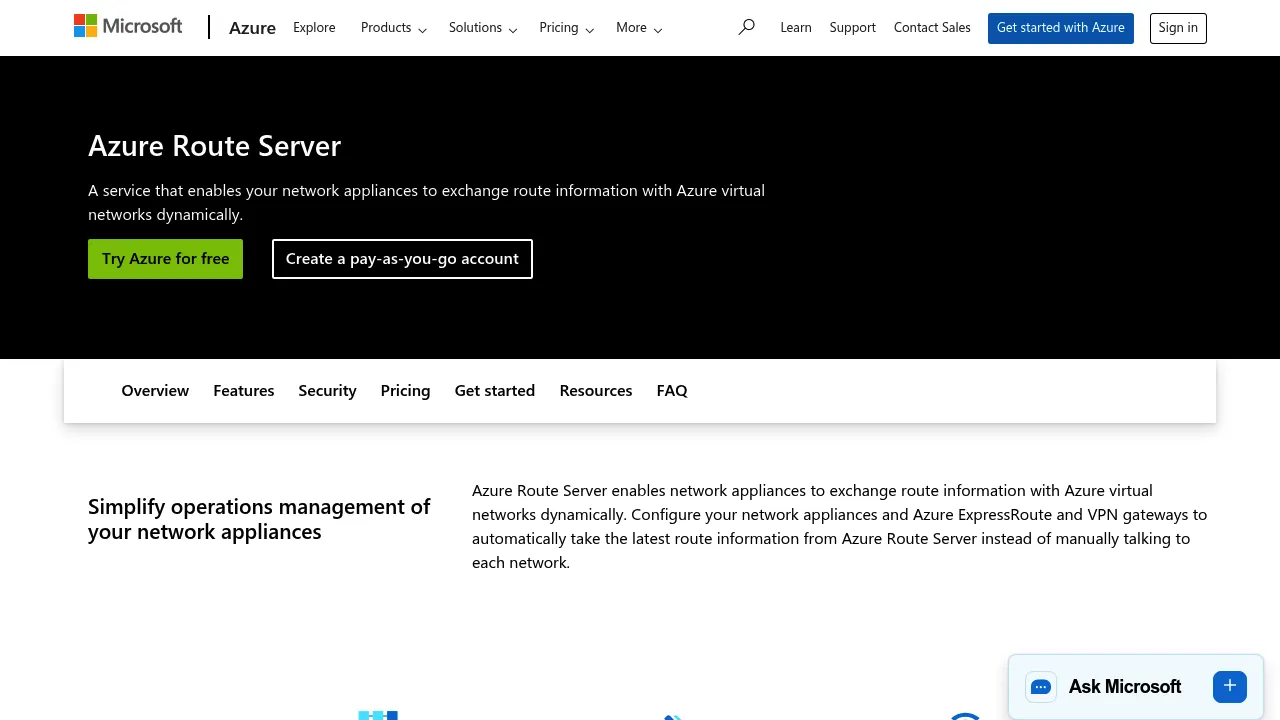Jump to the Overview section tab
Screen dimensions: 1280x720
155,391
